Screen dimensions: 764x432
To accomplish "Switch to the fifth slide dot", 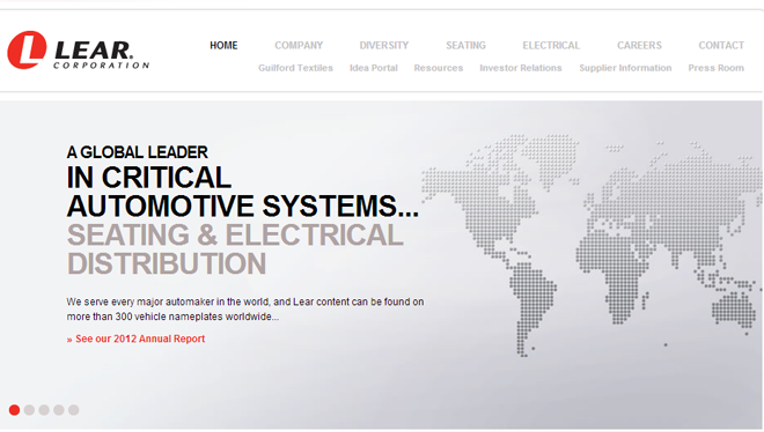I will (x=74, y=410).
